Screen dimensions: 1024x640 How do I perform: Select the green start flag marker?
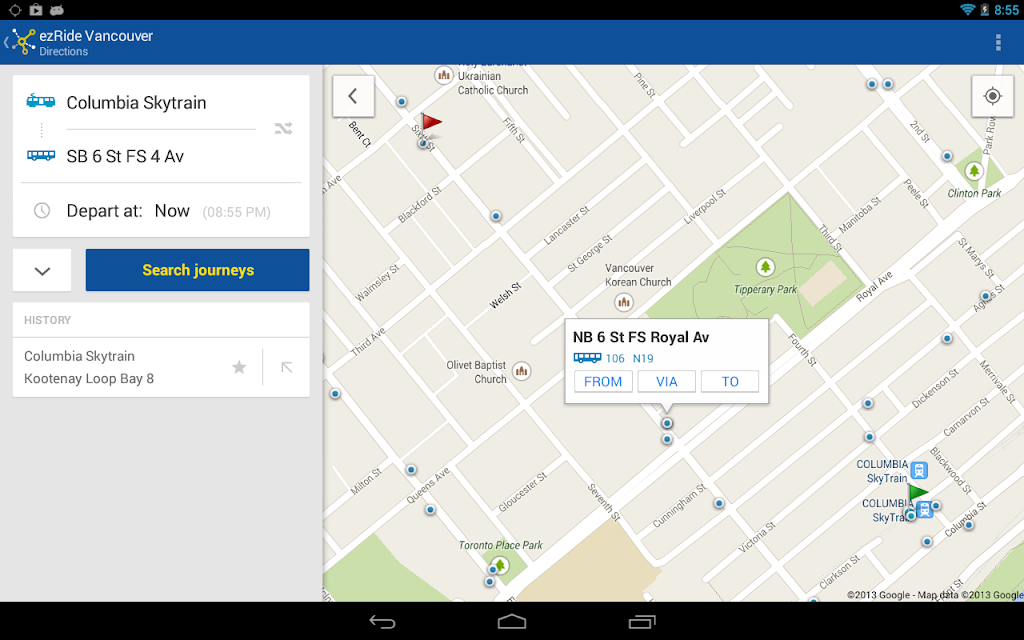[918, 492]
